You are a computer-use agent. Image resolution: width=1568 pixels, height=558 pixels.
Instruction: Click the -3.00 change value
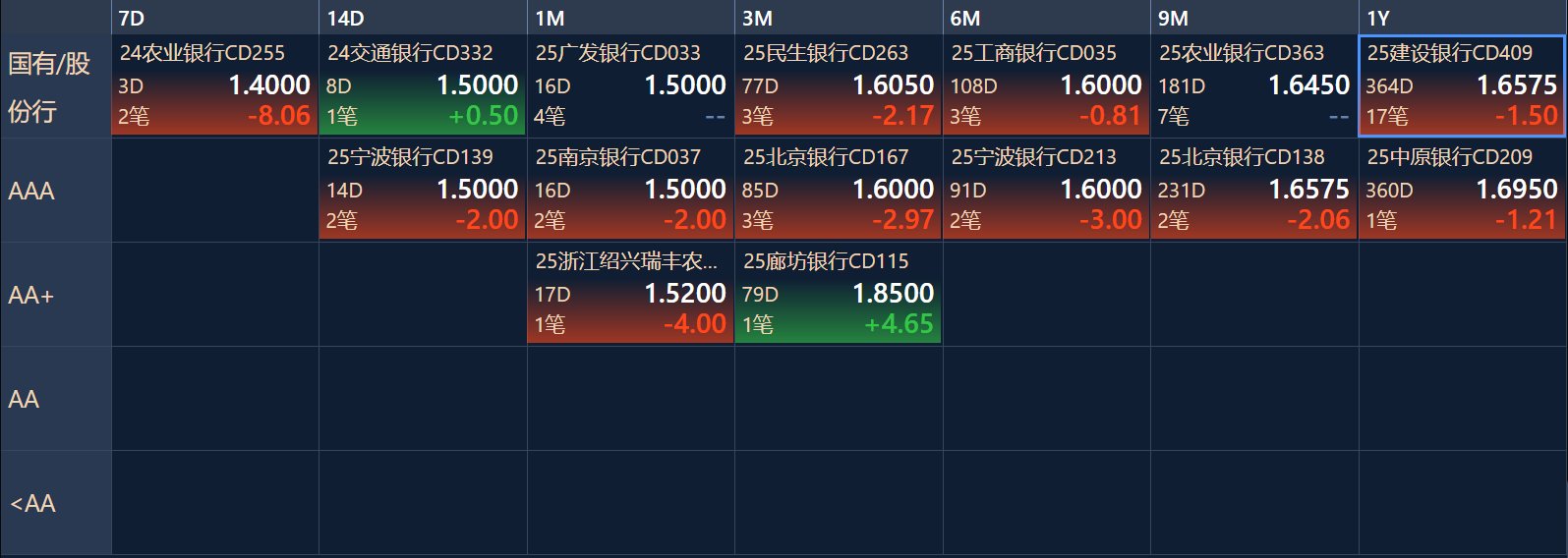pyautogui.click(x=1110, y=220)
